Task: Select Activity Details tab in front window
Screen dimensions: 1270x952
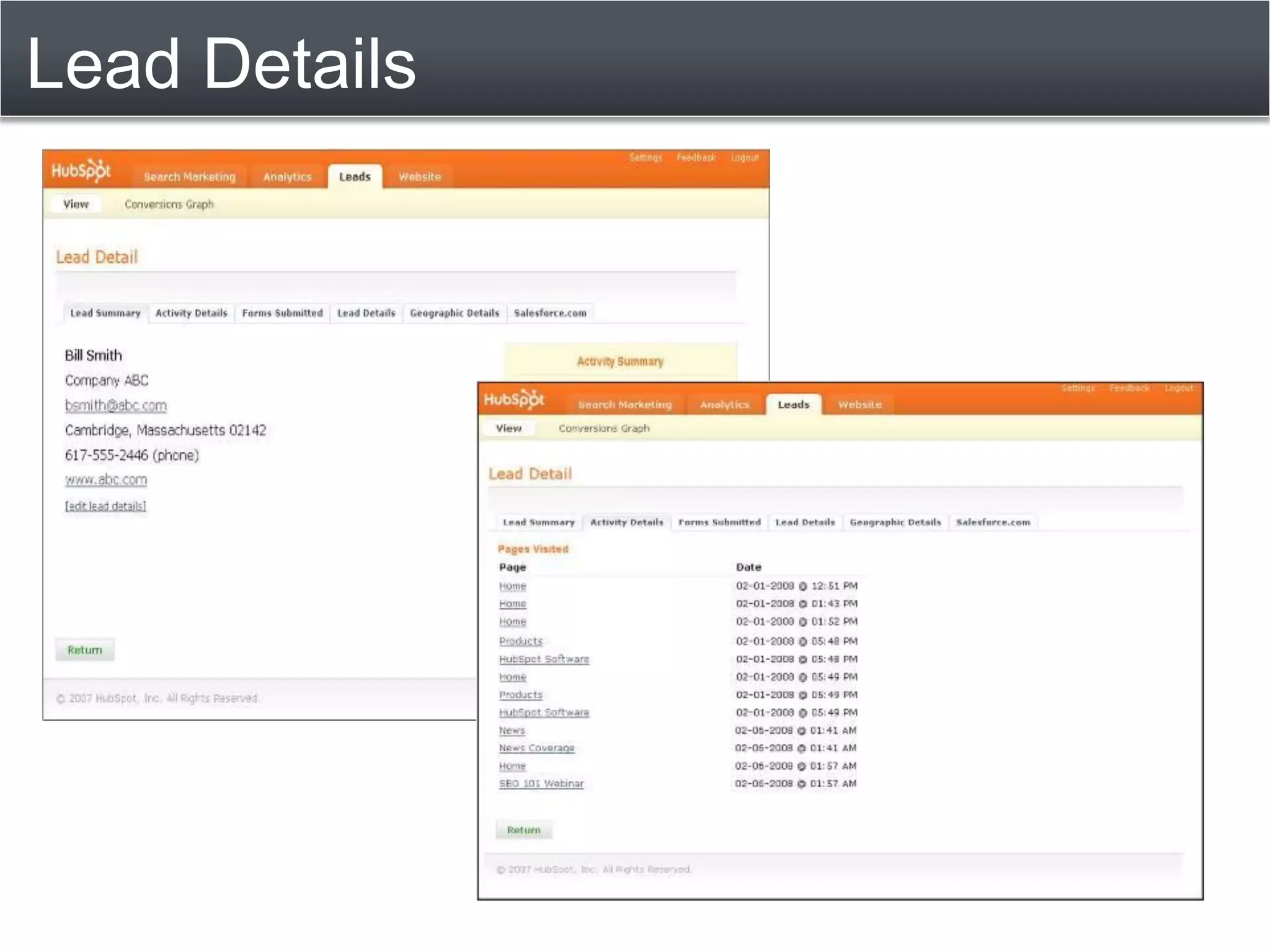Action: click(626, 522)
